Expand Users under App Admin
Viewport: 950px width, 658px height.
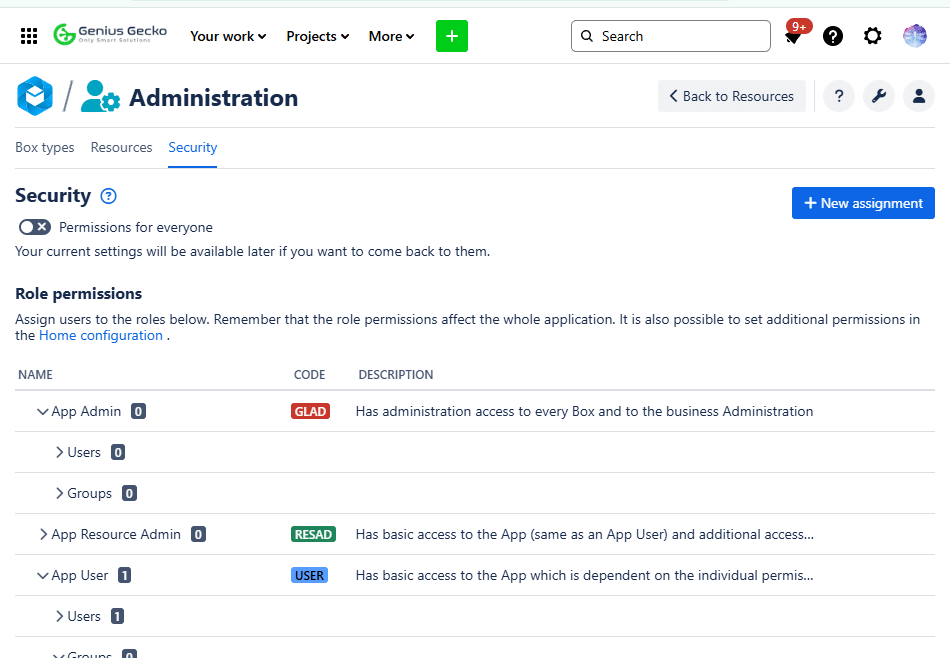click(x=60, y=452)
